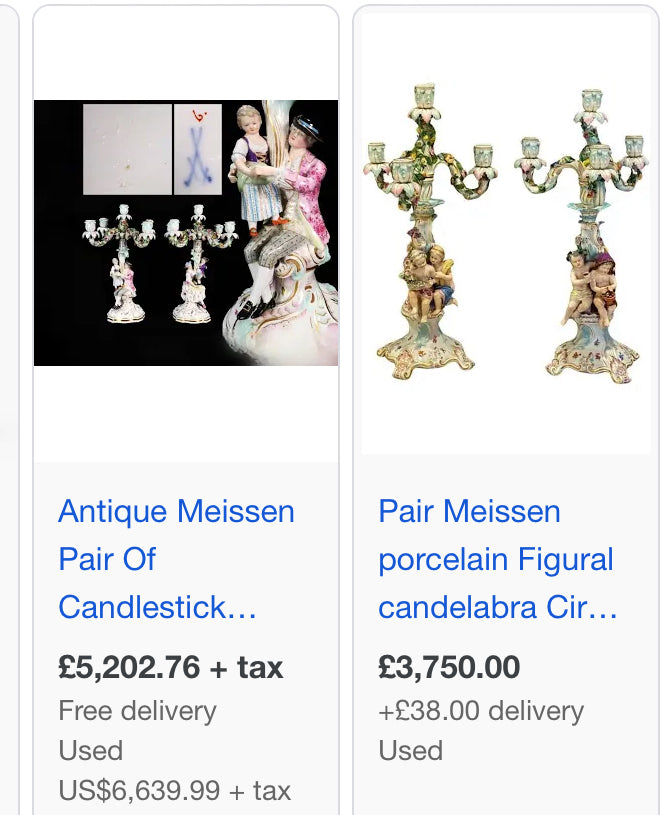Viewport: 667px width, 815px height.
Task: Open the Pair Meissen porcelain Figural candelabra listing
Action: point(498,559)
